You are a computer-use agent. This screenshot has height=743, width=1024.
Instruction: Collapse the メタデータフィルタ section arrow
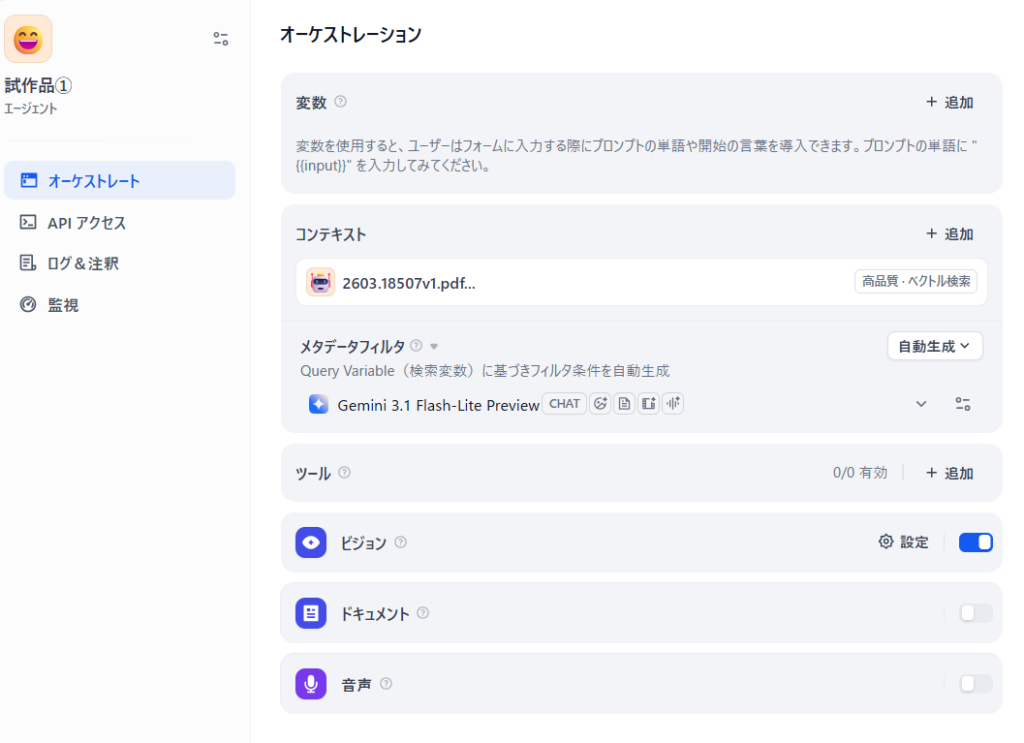pyautogui.click(x=434, y=347)
